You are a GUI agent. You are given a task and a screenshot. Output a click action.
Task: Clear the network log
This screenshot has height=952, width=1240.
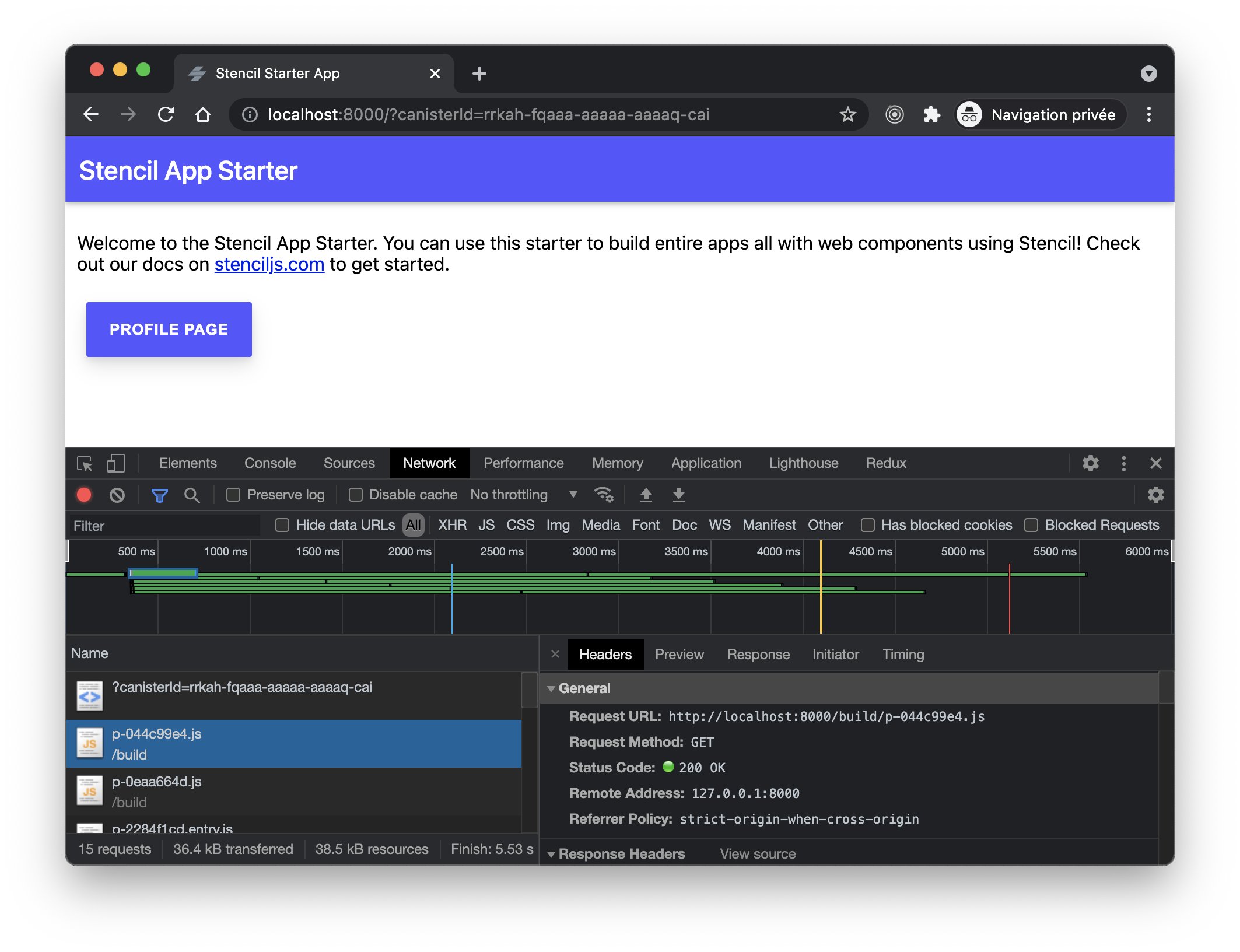117,495
